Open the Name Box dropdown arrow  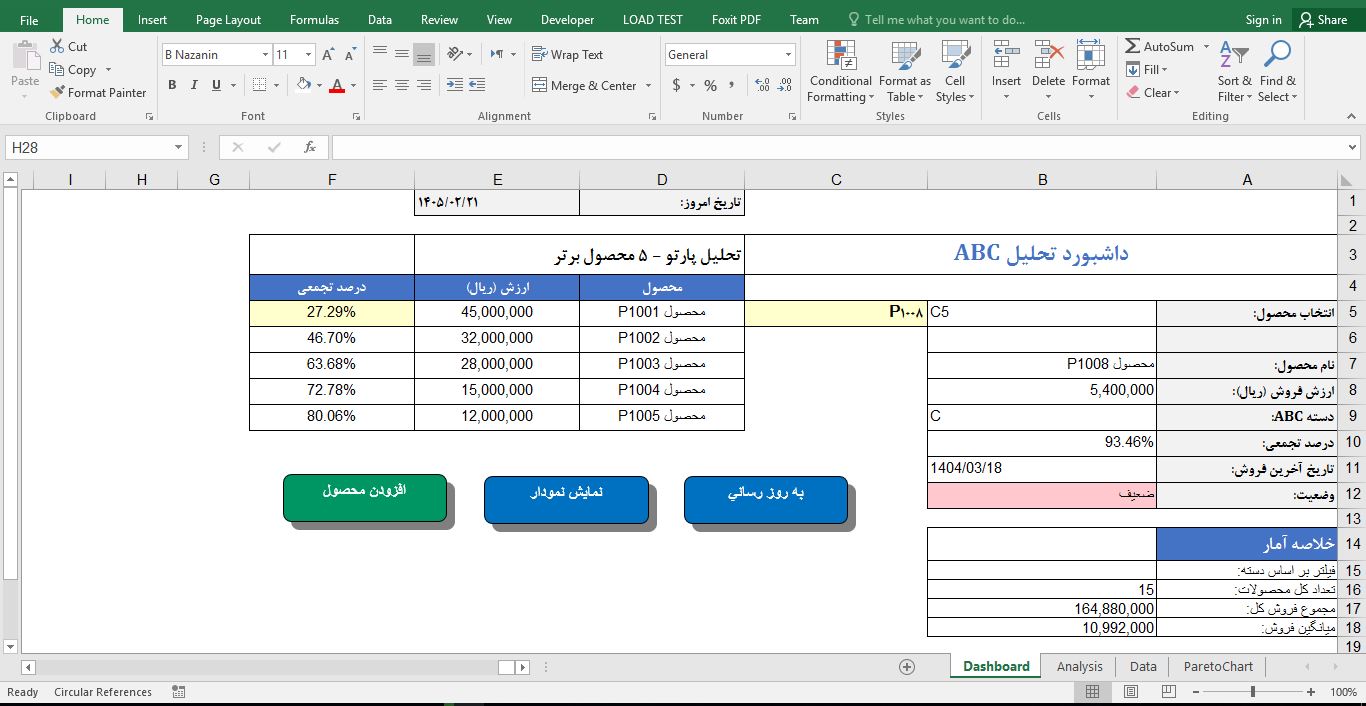179,147
